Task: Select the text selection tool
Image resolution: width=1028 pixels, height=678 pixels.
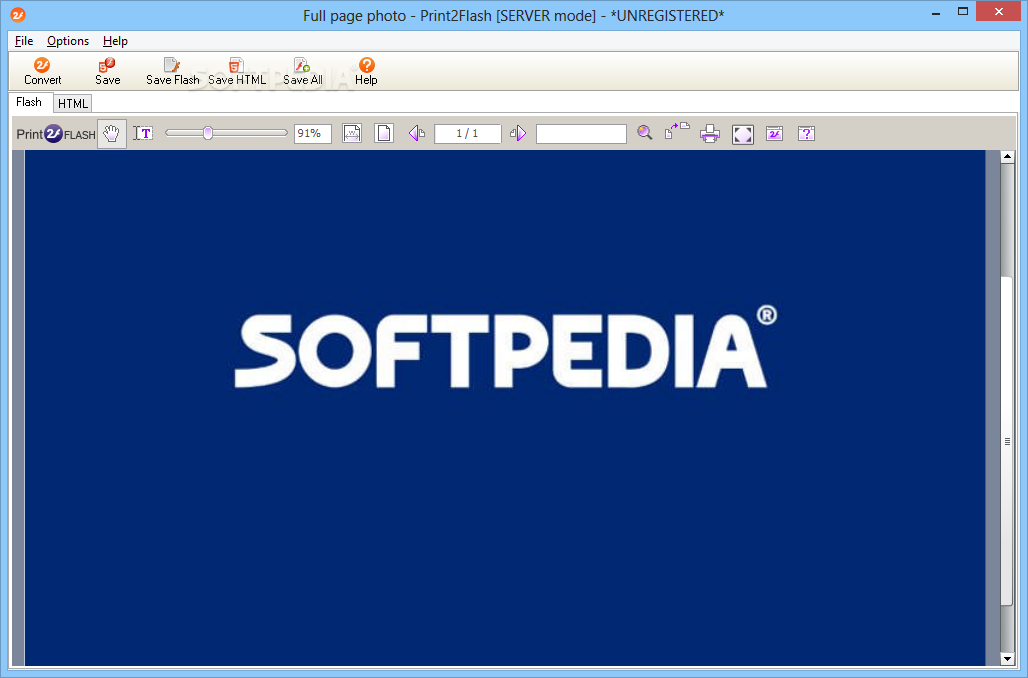Action: 143,134
